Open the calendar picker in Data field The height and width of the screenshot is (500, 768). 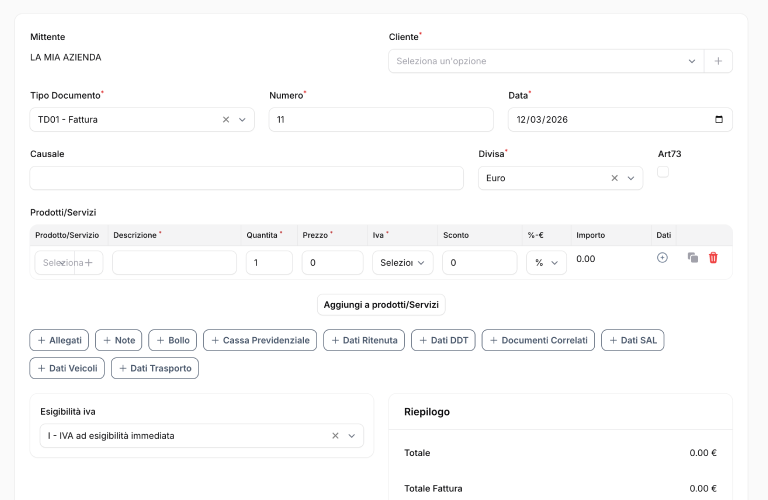(x=718, y=120)
